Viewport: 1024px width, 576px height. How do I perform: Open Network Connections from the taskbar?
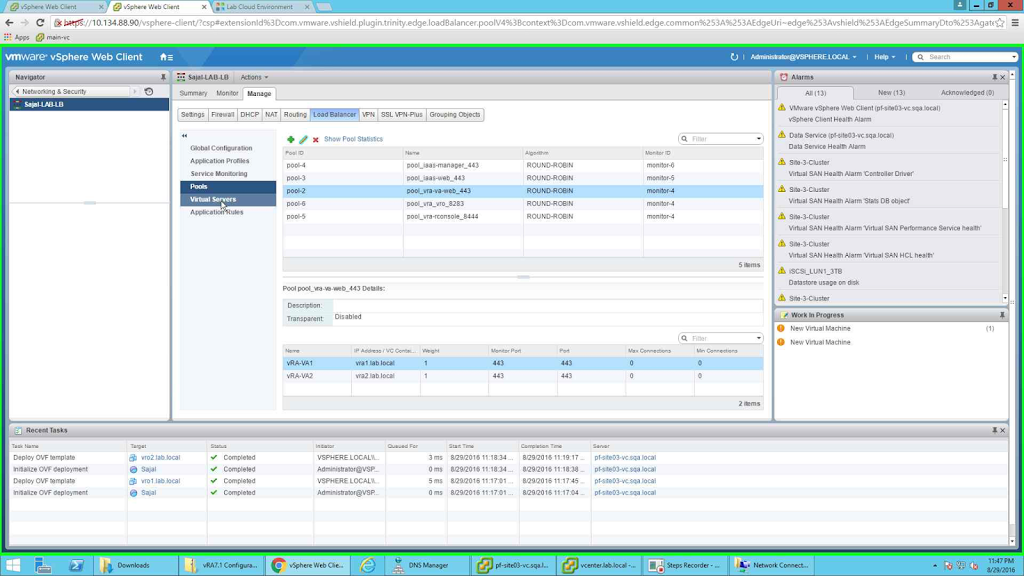click(772, 565)
